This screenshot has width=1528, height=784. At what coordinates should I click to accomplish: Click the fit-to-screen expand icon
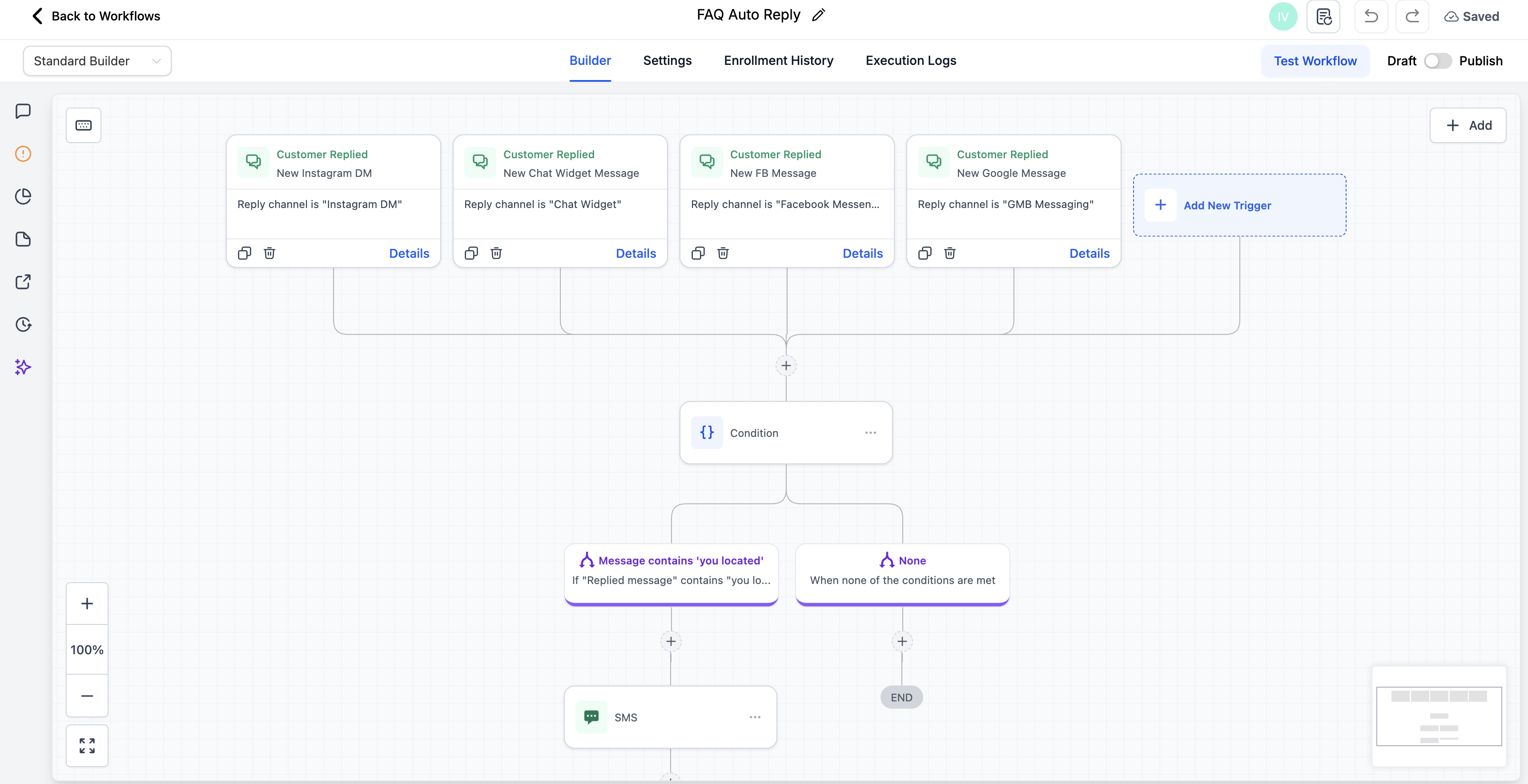tap(87, 745)
